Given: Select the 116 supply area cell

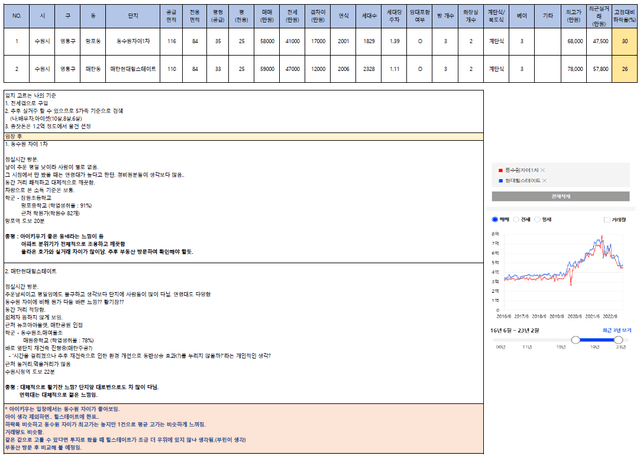Looking at the screenshot, I should coord(171,42).
